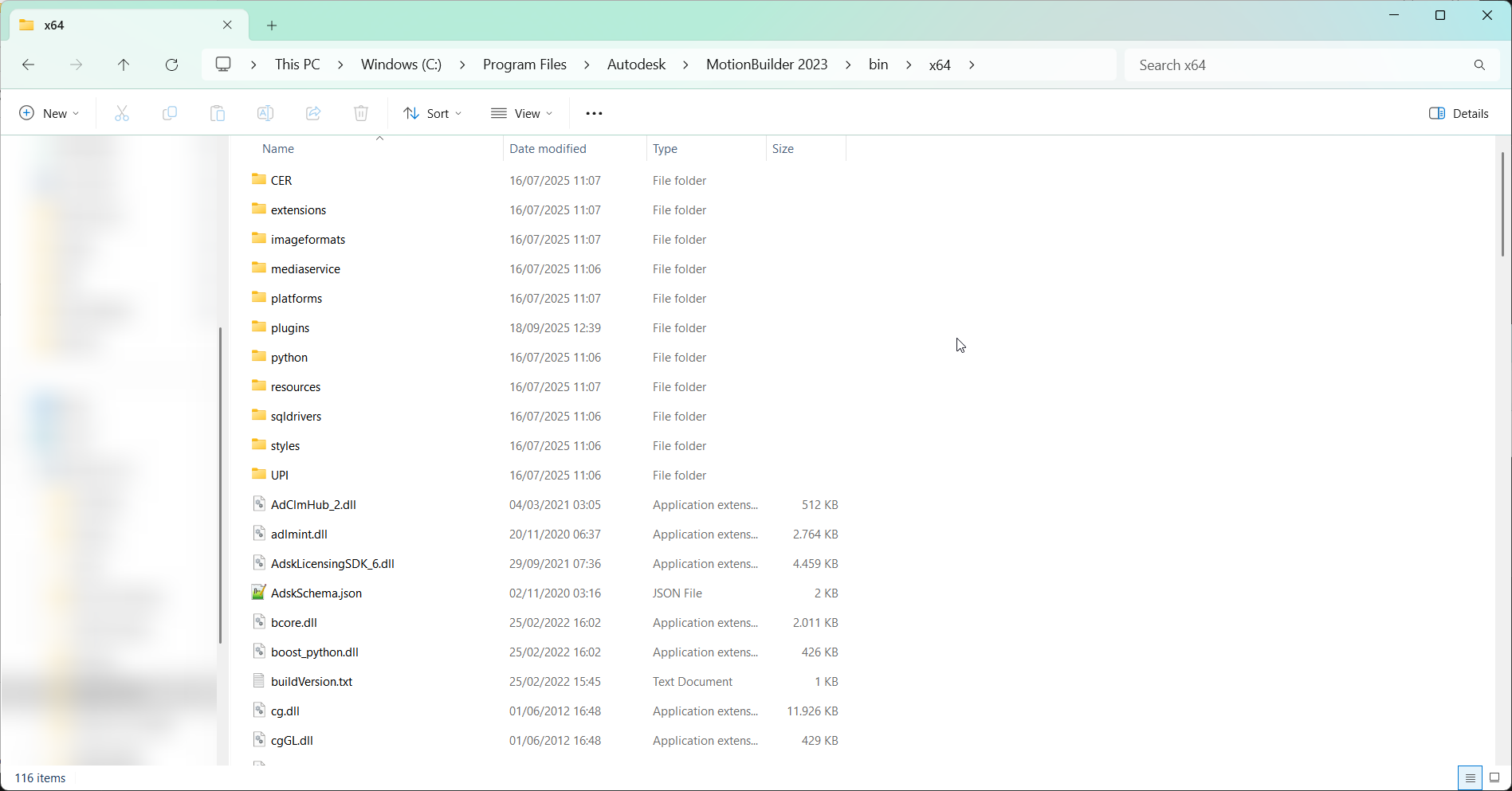The width and height of the screenshot is (1512, 791).
Task: Click the Paste clipboard icon
Action: 218,113
